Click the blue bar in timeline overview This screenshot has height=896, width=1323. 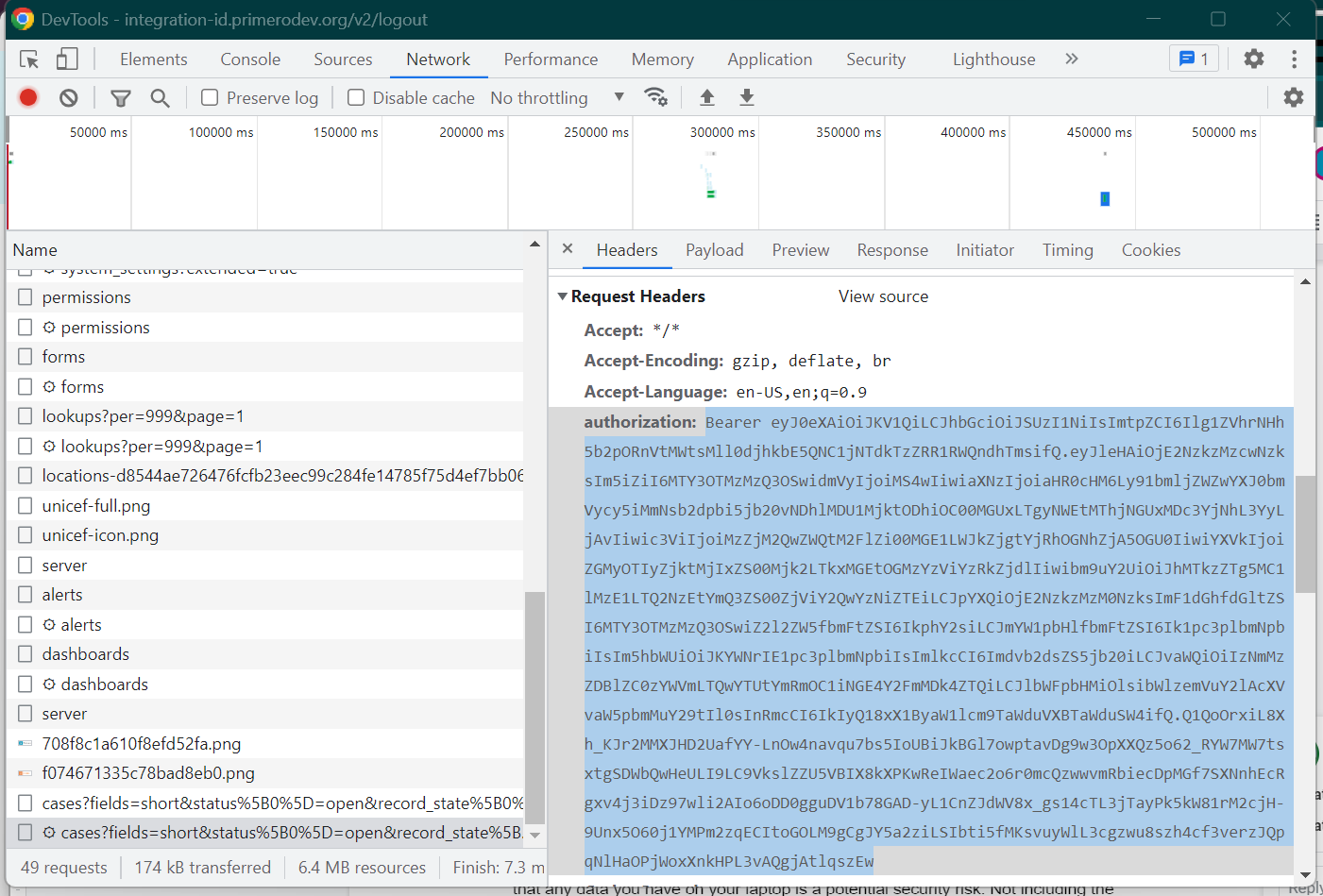[1105, 198]
